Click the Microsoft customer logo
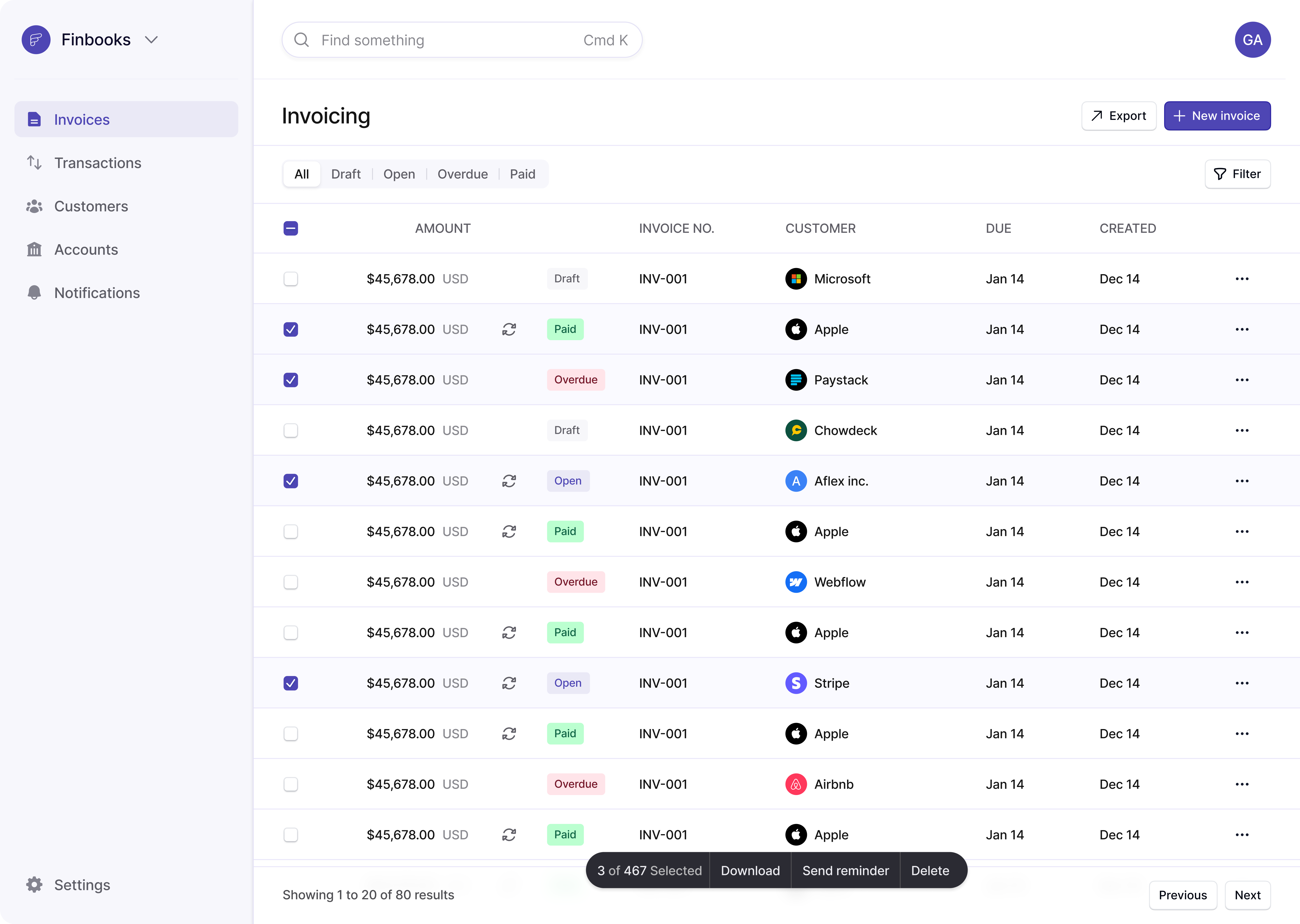1300x924 pixels. pos(796,279)
